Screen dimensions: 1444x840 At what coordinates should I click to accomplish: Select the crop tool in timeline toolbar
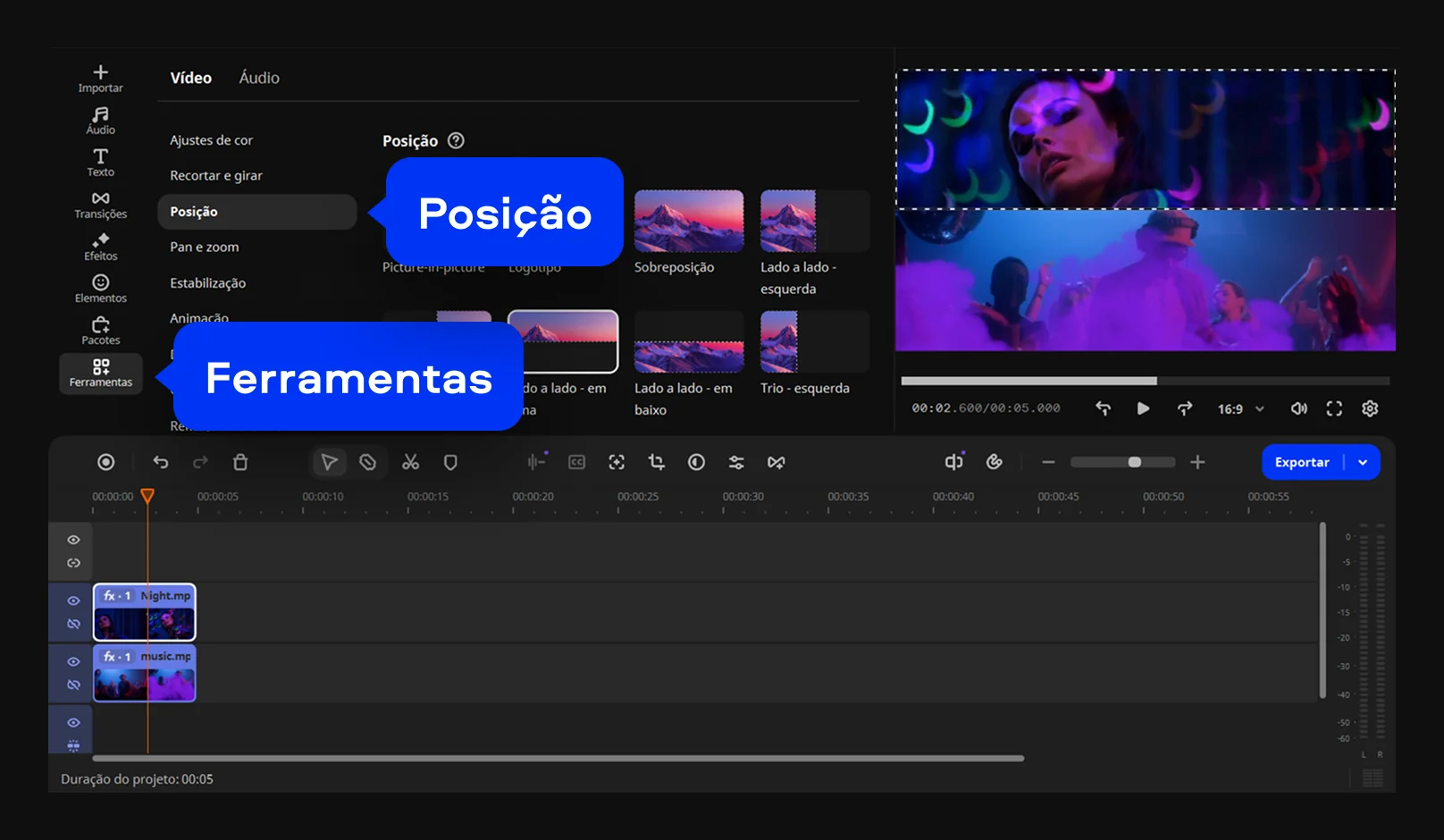tap(657, 462)
